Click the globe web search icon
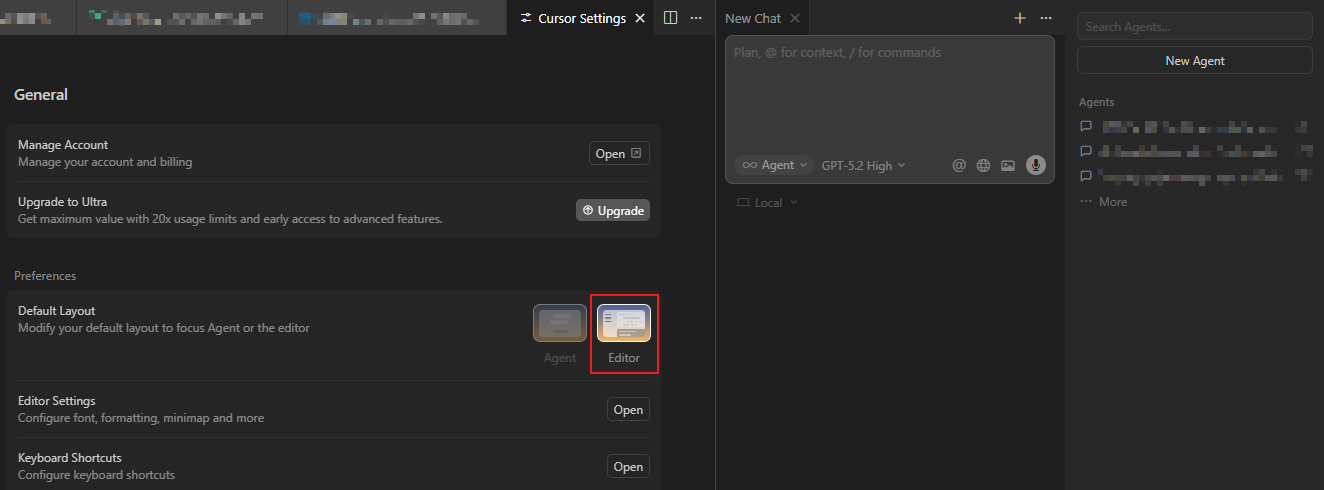 983,165
